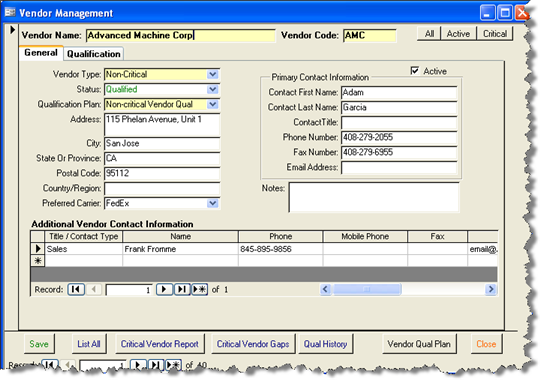Click the Vendor Management form icon in title bar

click(x=10, y=12)
